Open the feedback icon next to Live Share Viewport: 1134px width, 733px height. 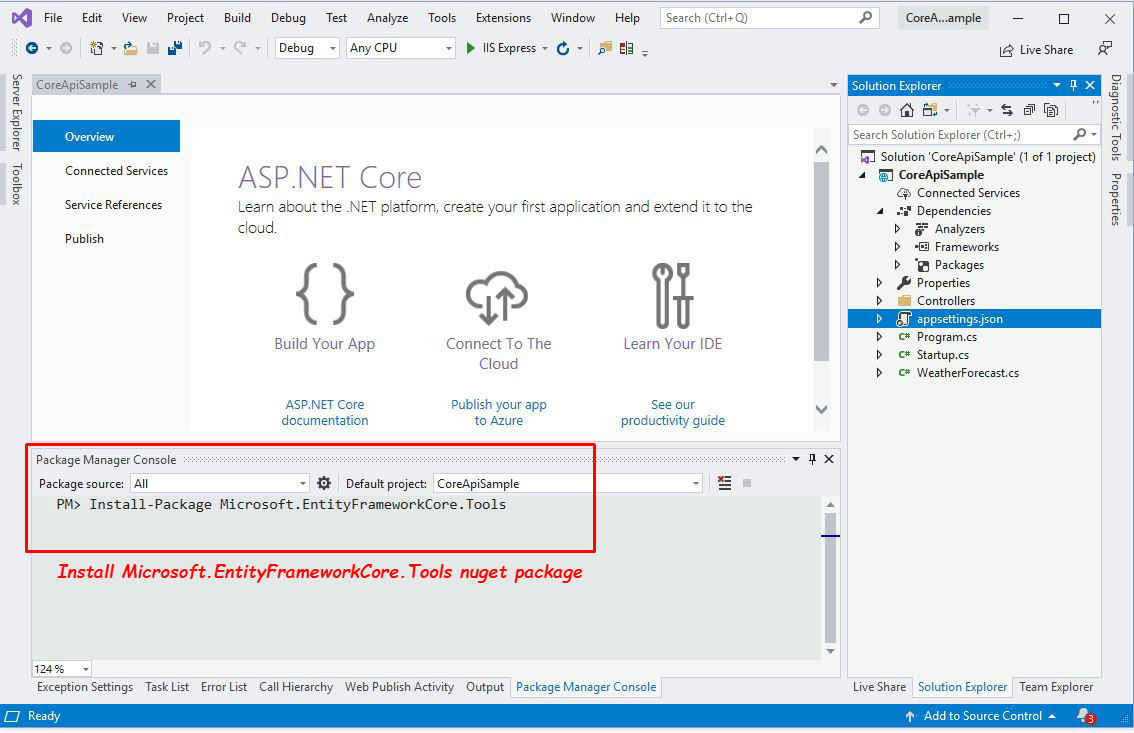coord(1104,48)
